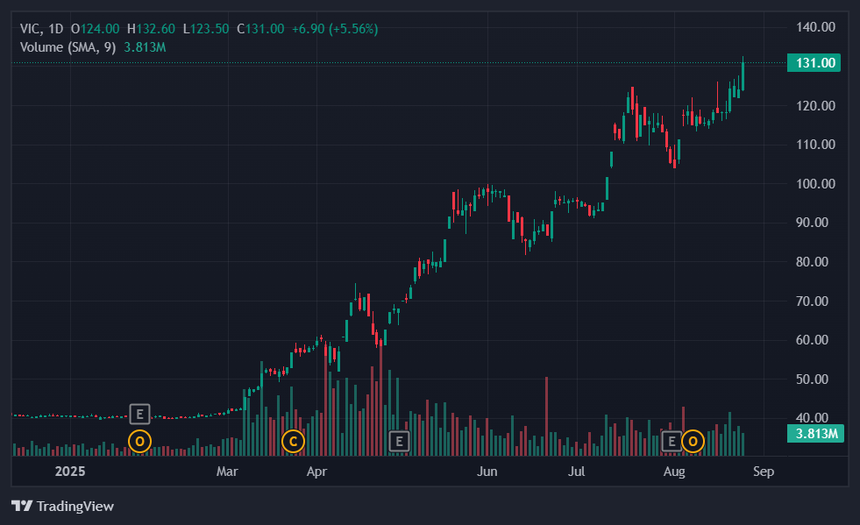This screenshot has height=525, width=860.
Task: Click the E earnings marker in late April
Action: tap(399, 441)
